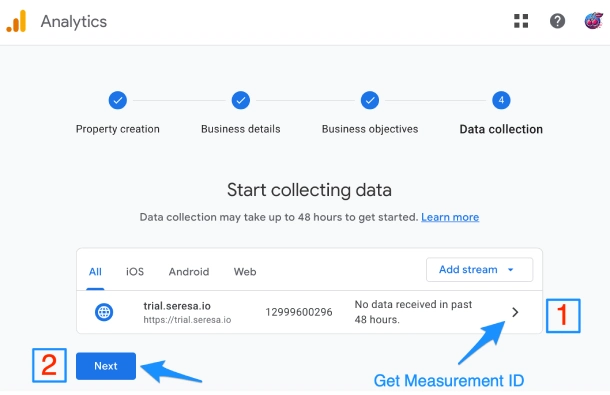This screenshot has width=610, height=395.
Task: Follow the Learn more link
Action: [450, 217]
